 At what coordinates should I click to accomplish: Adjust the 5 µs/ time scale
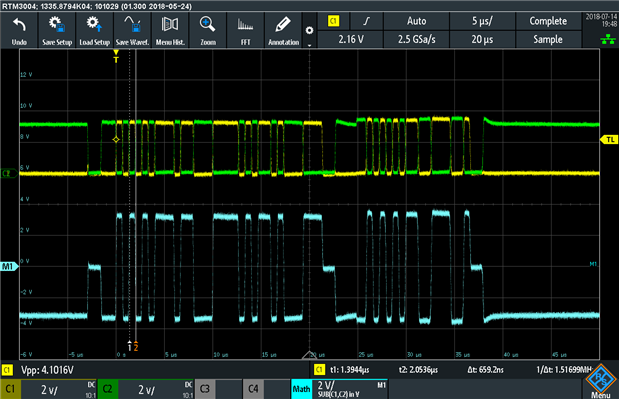pyautogui.click(x=482, y=21)
